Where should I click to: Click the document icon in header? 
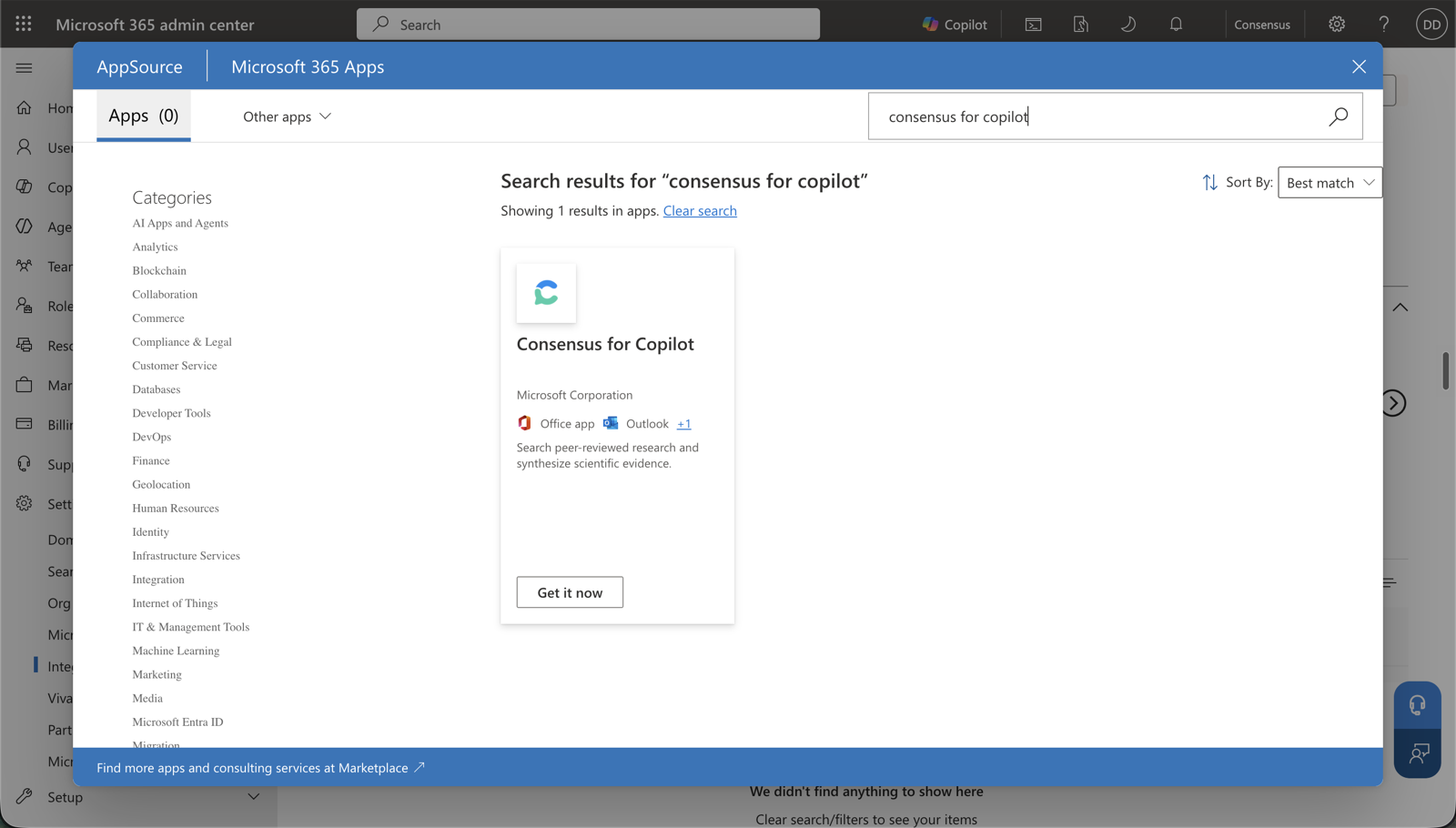point(1080,25)
